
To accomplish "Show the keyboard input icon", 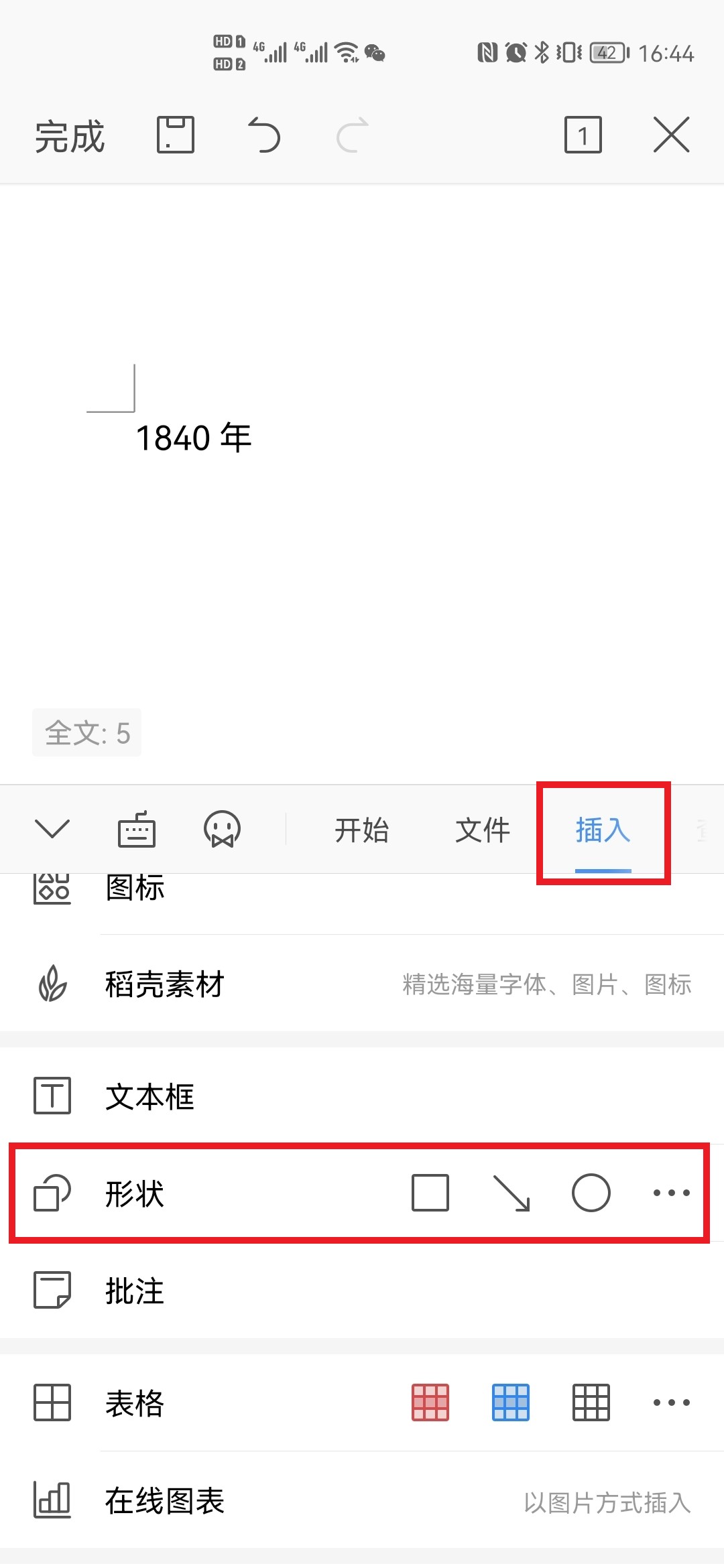I will [137, 830].
